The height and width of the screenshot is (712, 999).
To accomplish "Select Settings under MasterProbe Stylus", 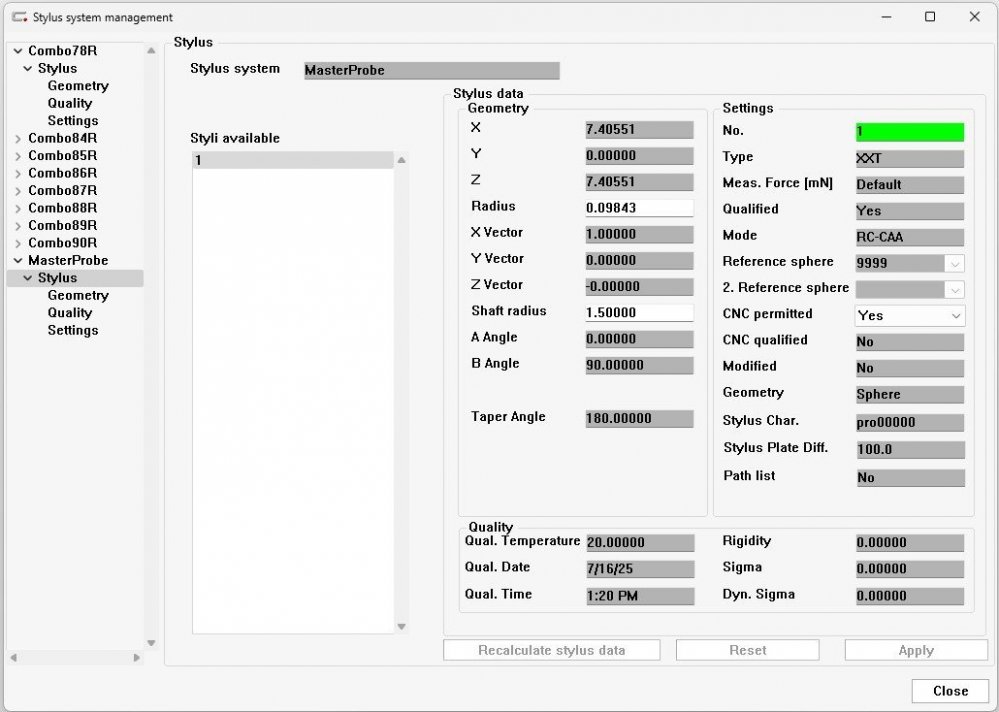I will coord(73,330).
